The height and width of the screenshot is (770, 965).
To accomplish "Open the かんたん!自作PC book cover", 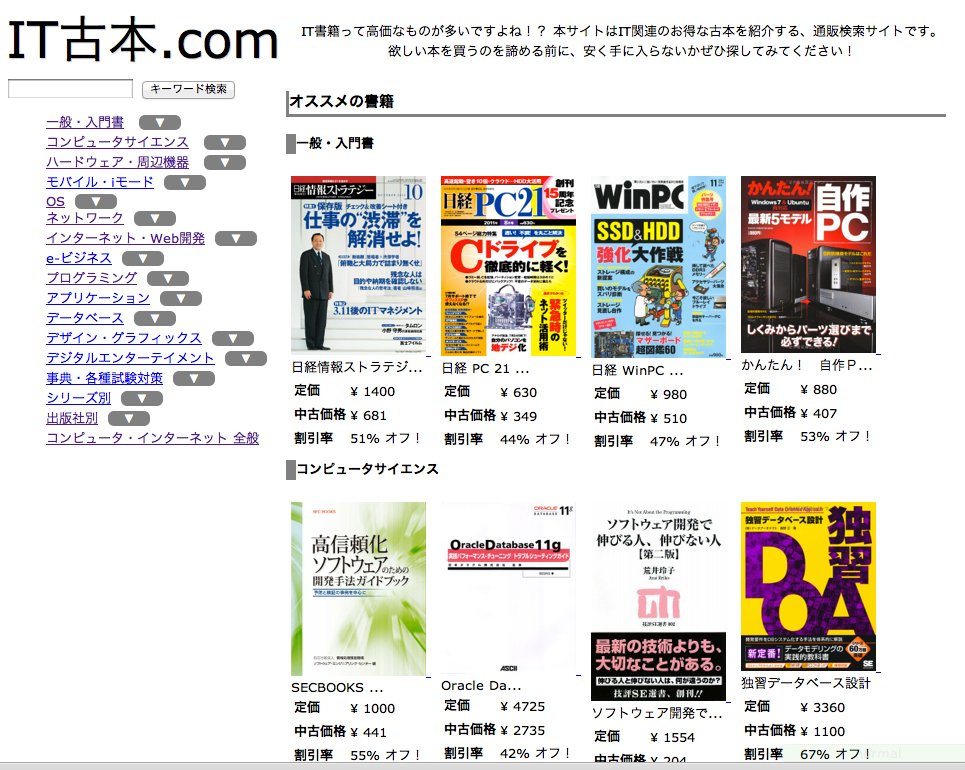I will 808,264.
